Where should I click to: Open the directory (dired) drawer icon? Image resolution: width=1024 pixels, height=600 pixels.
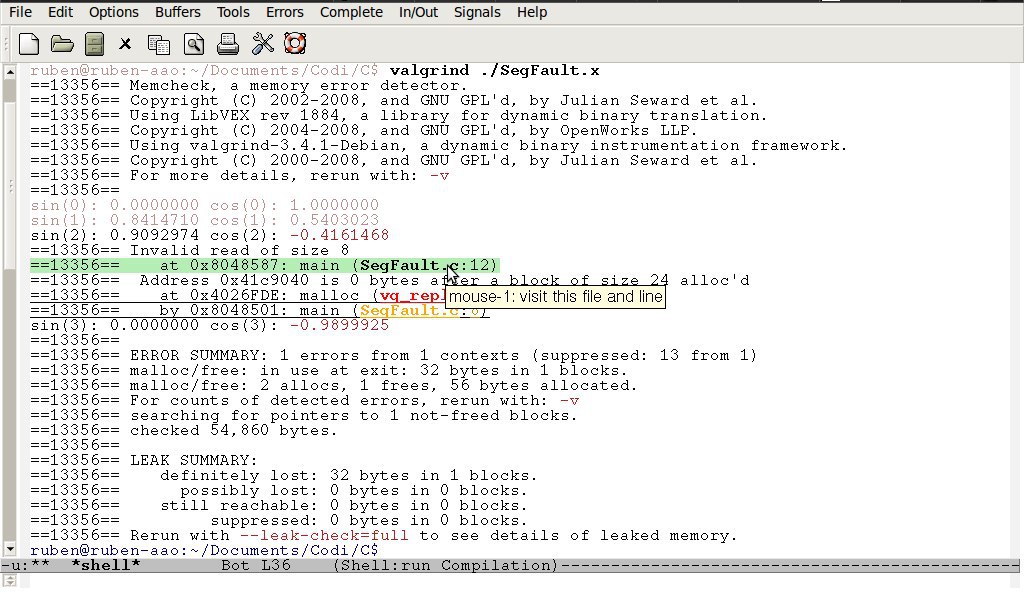95,44
